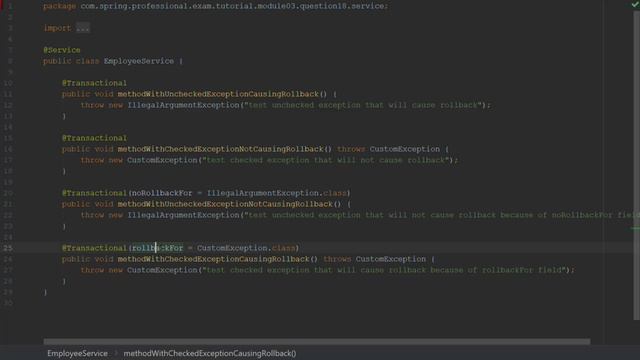The image size is (640, 360).
Task: Click the methodWithCheckedExceptionCausingRollback() breadcrumb
Action: (210, 353)
